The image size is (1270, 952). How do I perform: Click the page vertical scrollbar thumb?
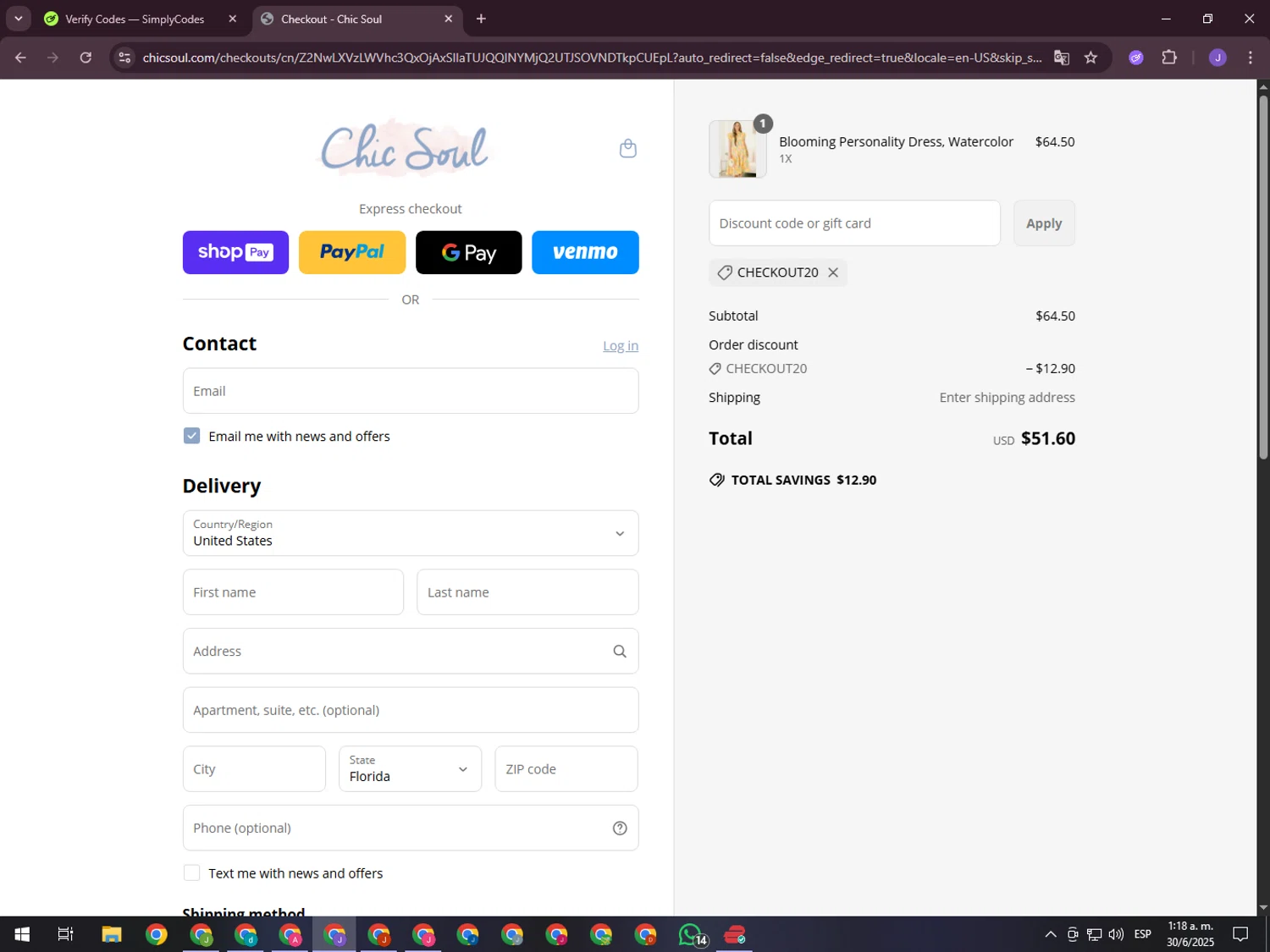1263,277
